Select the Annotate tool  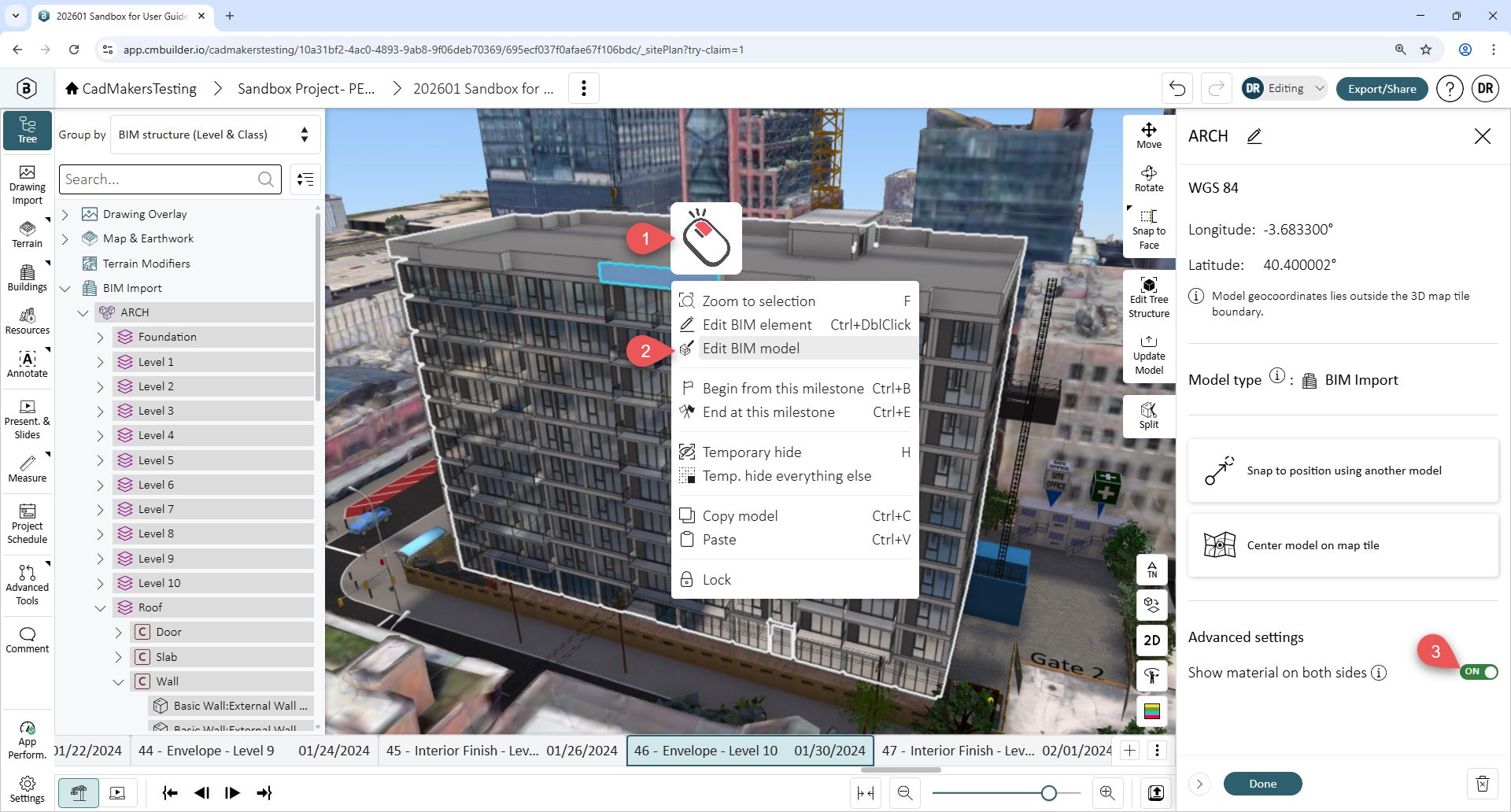28,364
